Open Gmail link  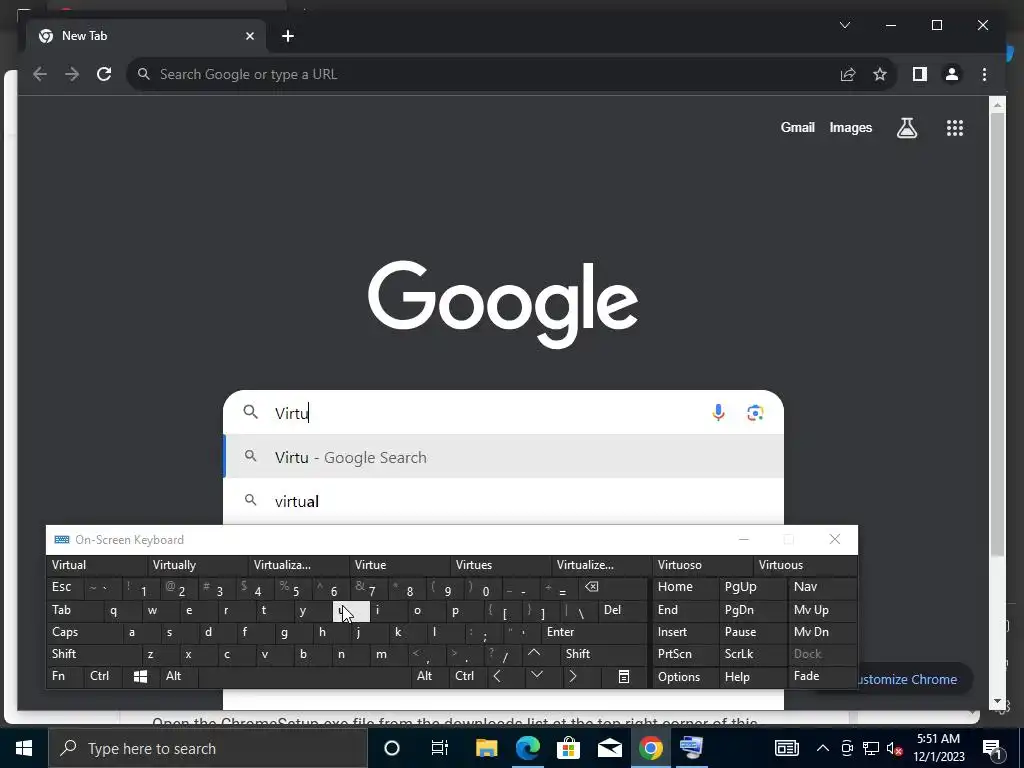pyautogui.click(x=797, y=128)
